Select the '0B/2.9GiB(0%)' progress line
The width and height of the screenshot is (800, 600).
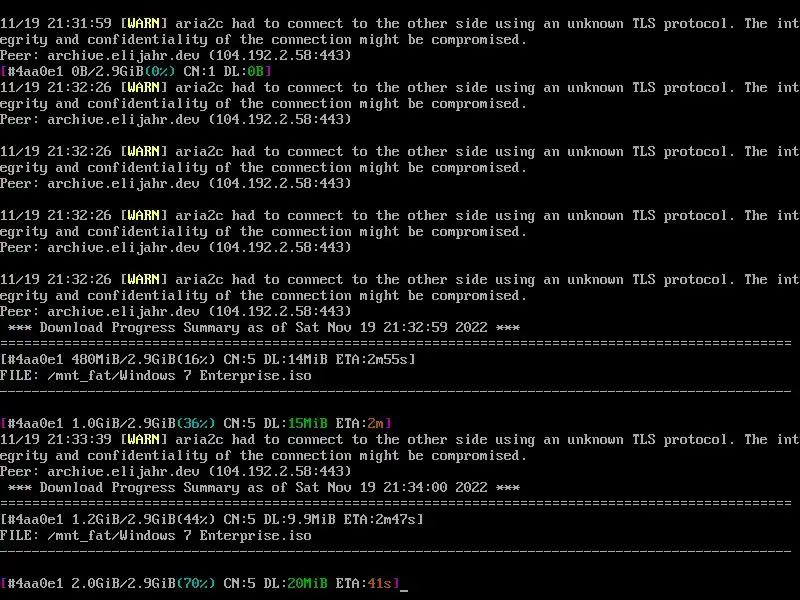pos(136,71)
